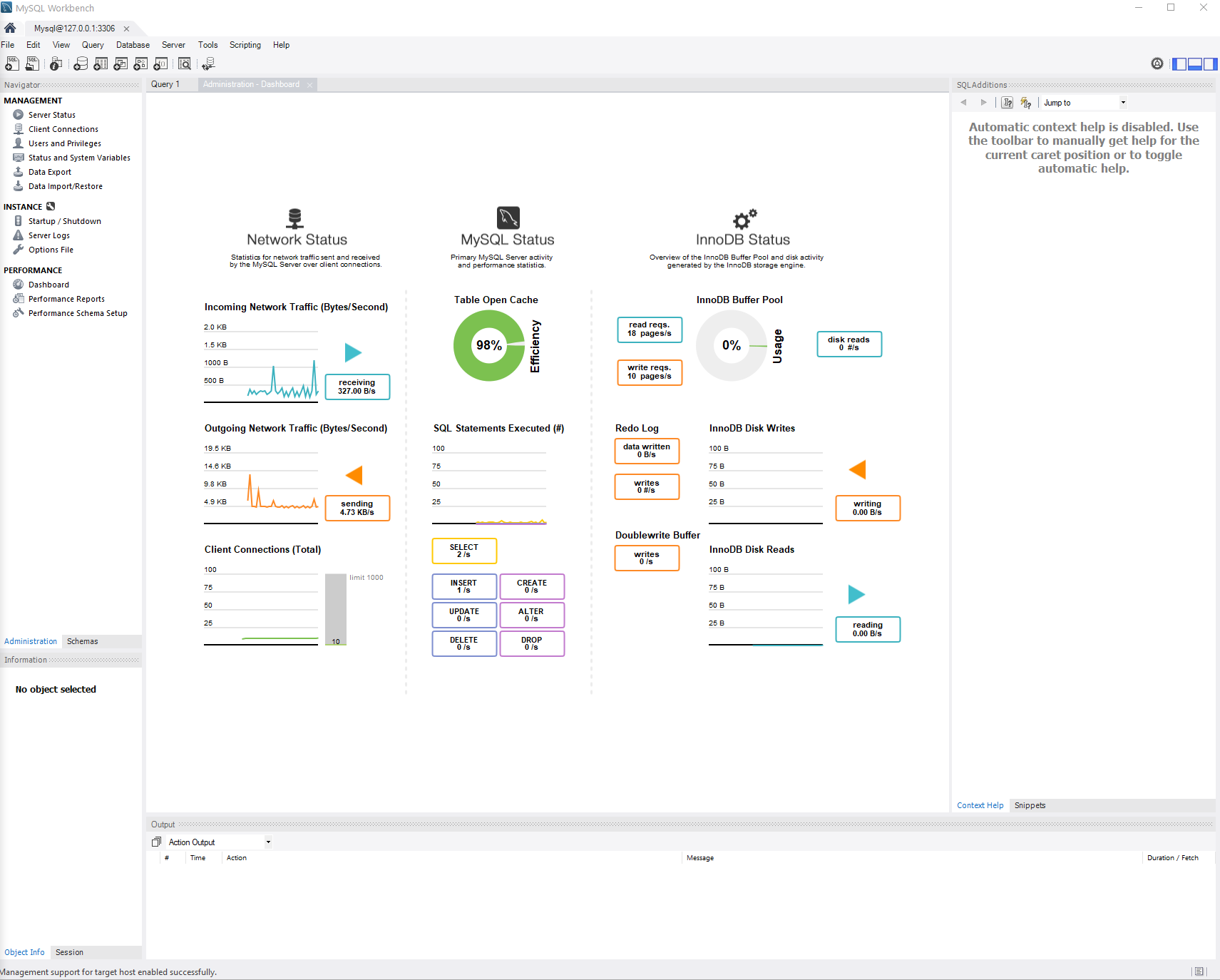The width and height of the screenshot is (1220, 980).
Task: Create new stored procedure toolbar icon
Action: tap(140, 64)
